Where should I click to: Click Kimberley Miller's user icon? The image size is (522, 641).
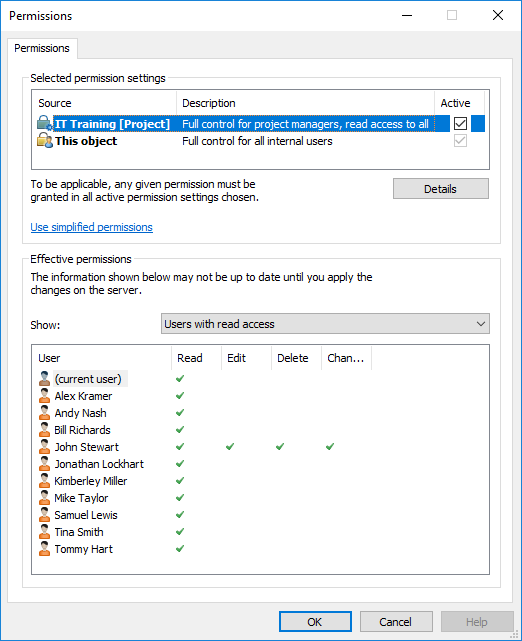(x=44, y=481)
